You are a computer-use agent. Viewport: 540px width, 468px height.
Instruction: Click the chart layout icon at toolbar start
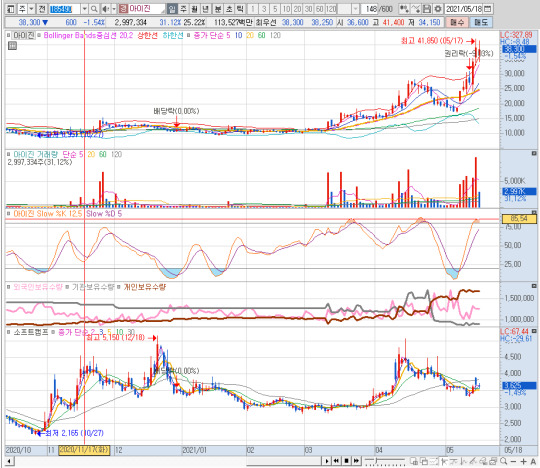(10, 9)
